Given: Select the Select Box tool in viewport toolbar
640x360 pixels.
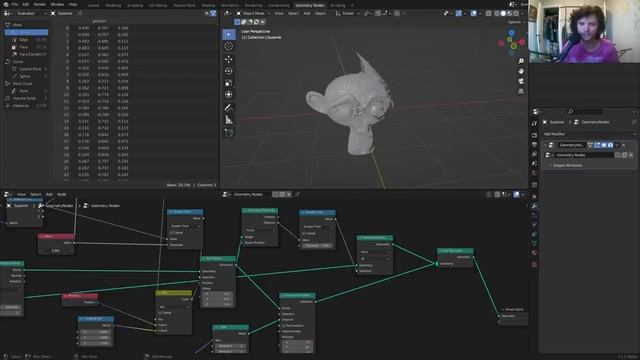Looking at the screenshot, I should click(229, 34).
